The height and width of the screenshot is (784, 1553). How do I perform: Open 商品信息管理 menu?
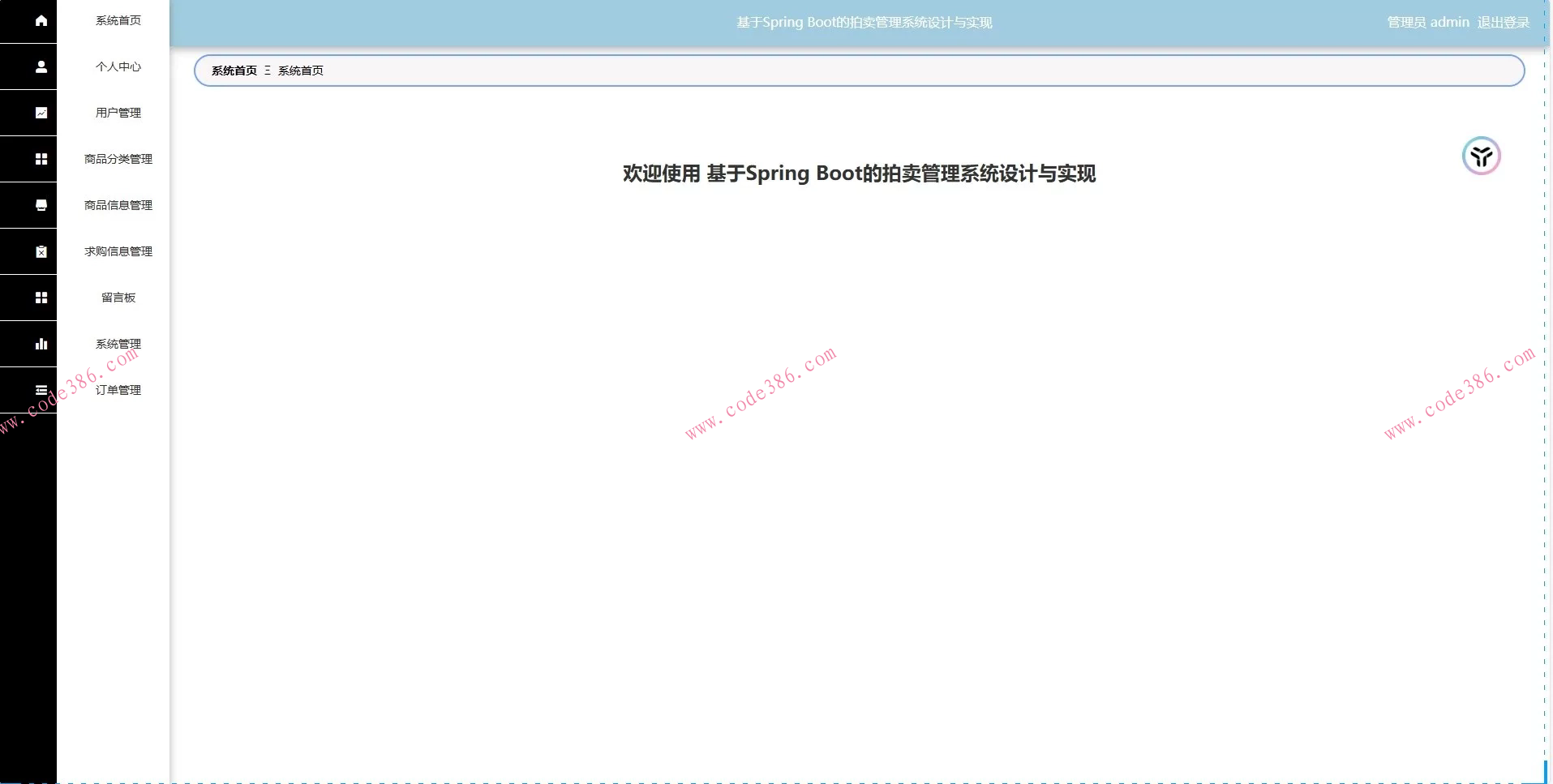[118, 205]
